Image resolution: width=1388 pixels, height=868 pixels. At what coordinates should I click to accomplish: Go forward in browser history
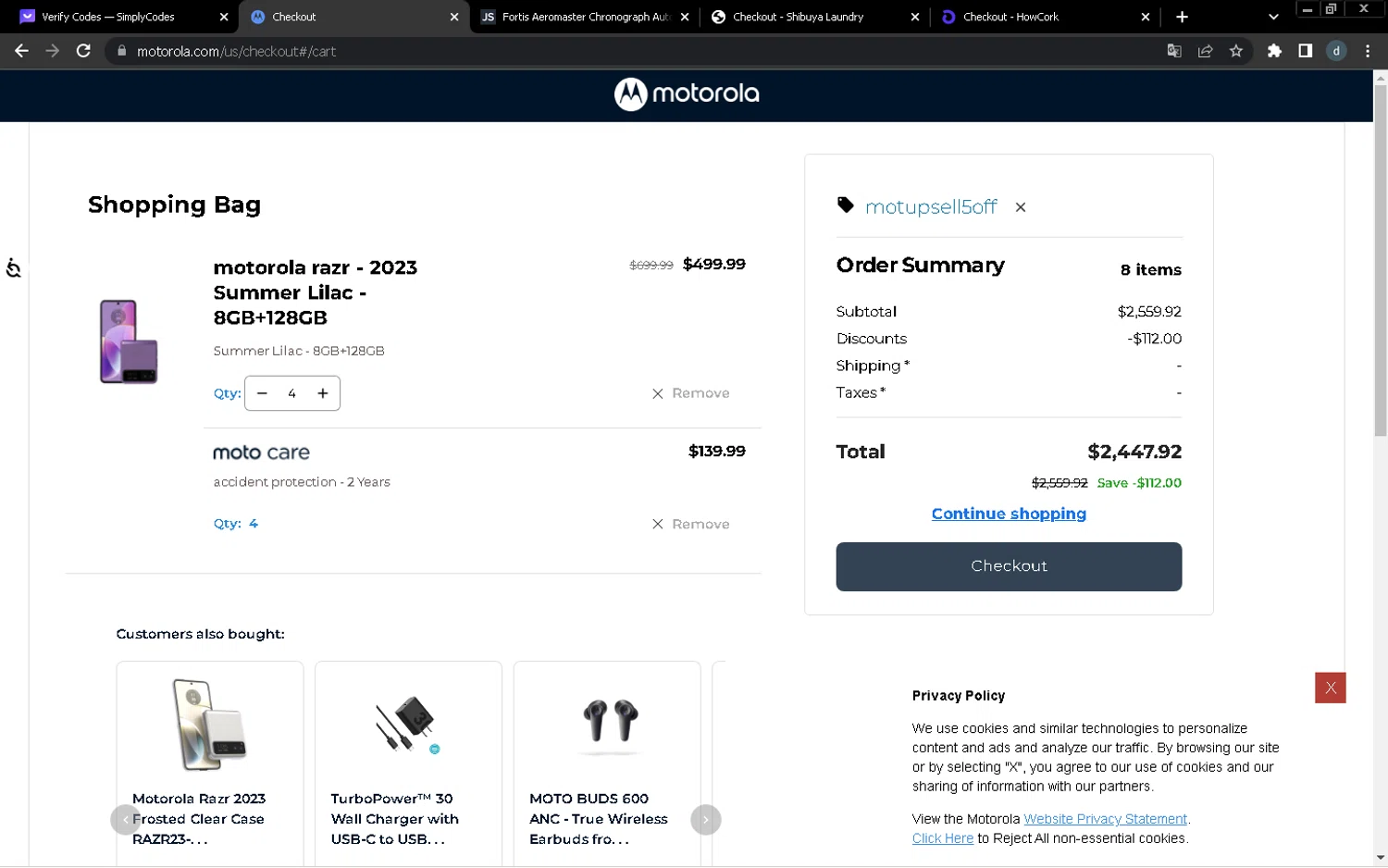click(53, 51)
